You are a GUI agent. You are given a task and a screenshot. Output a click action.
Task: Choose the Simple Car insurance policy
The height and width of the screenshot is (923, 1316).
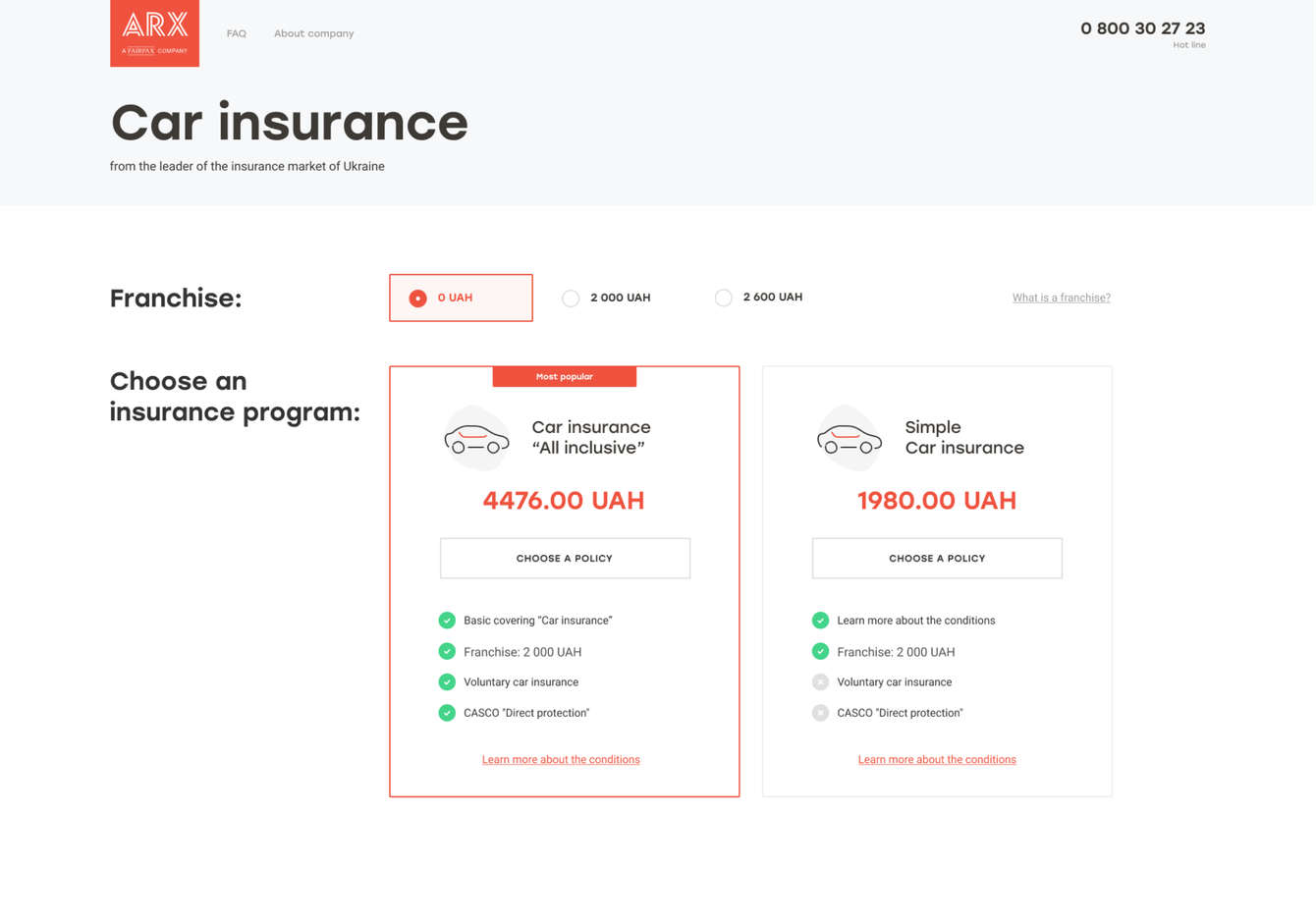click(x=937, y=558)
